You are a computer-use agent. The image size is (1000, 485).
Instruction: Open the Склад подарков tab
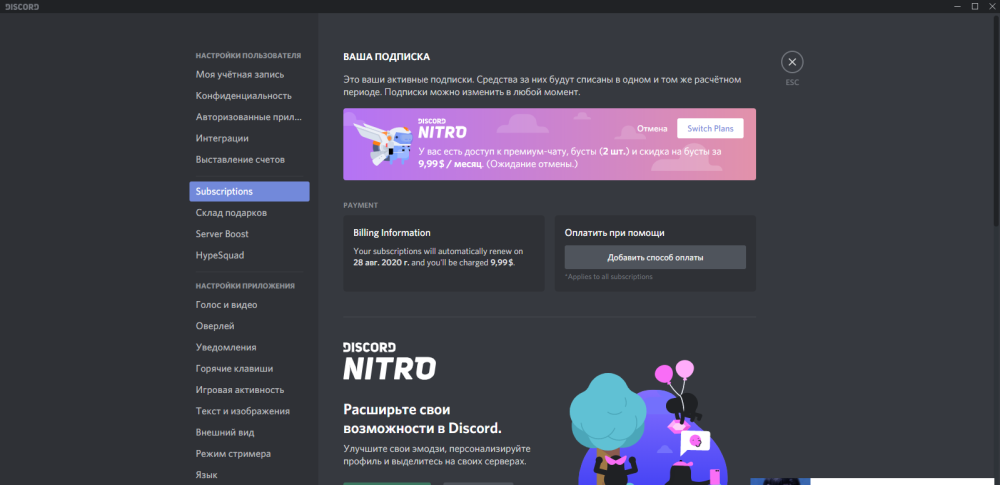(231, 212)
